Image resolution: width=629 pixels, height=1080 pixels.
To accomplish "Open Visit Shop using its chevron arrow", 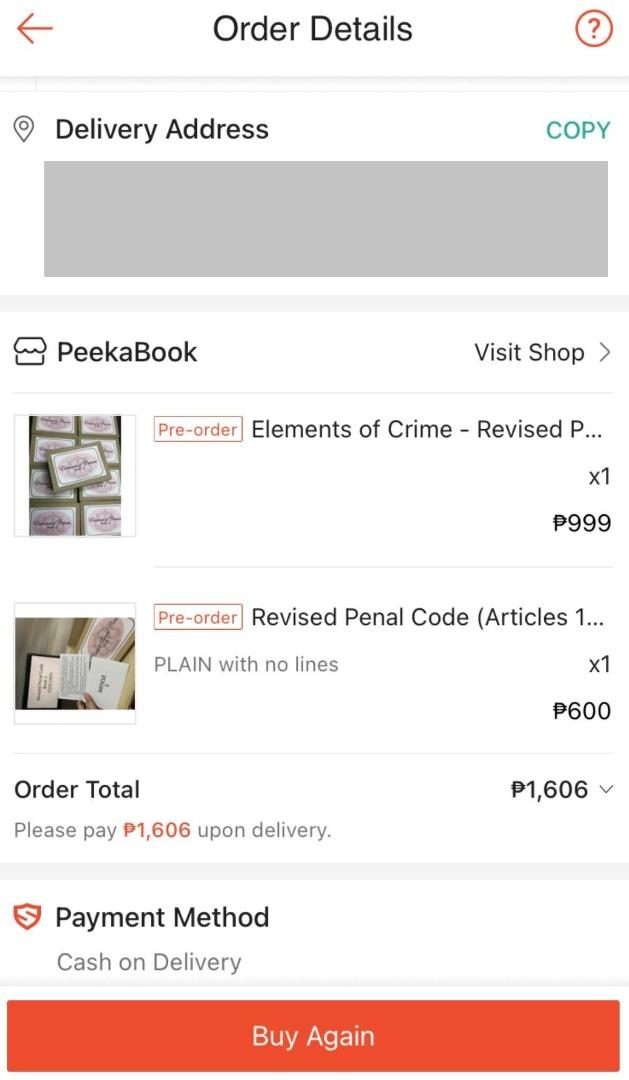I will click(x=606, y=352).
